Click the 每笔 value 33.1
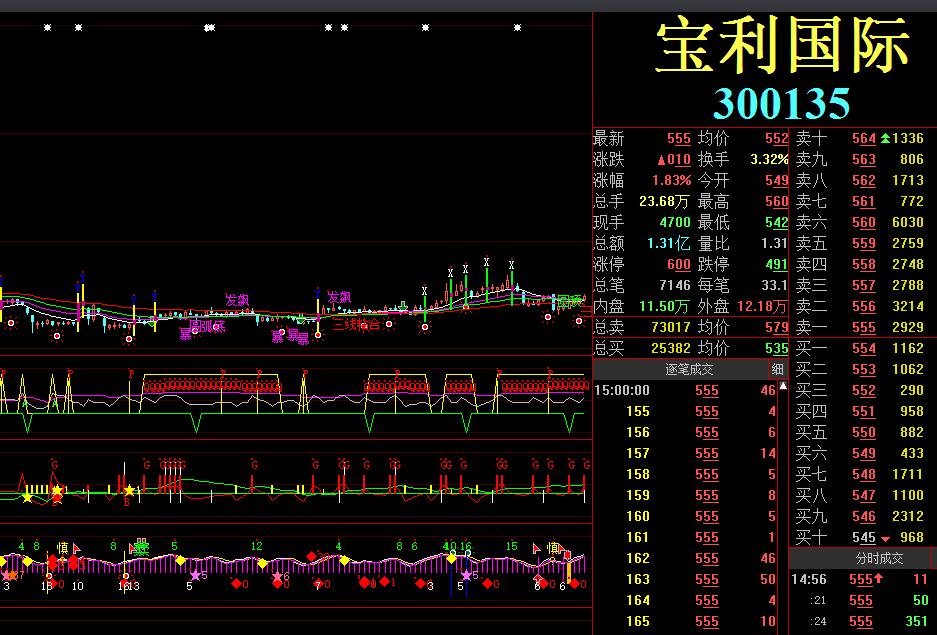The height and width of the screenshot is (635, 937). (775, 285)
